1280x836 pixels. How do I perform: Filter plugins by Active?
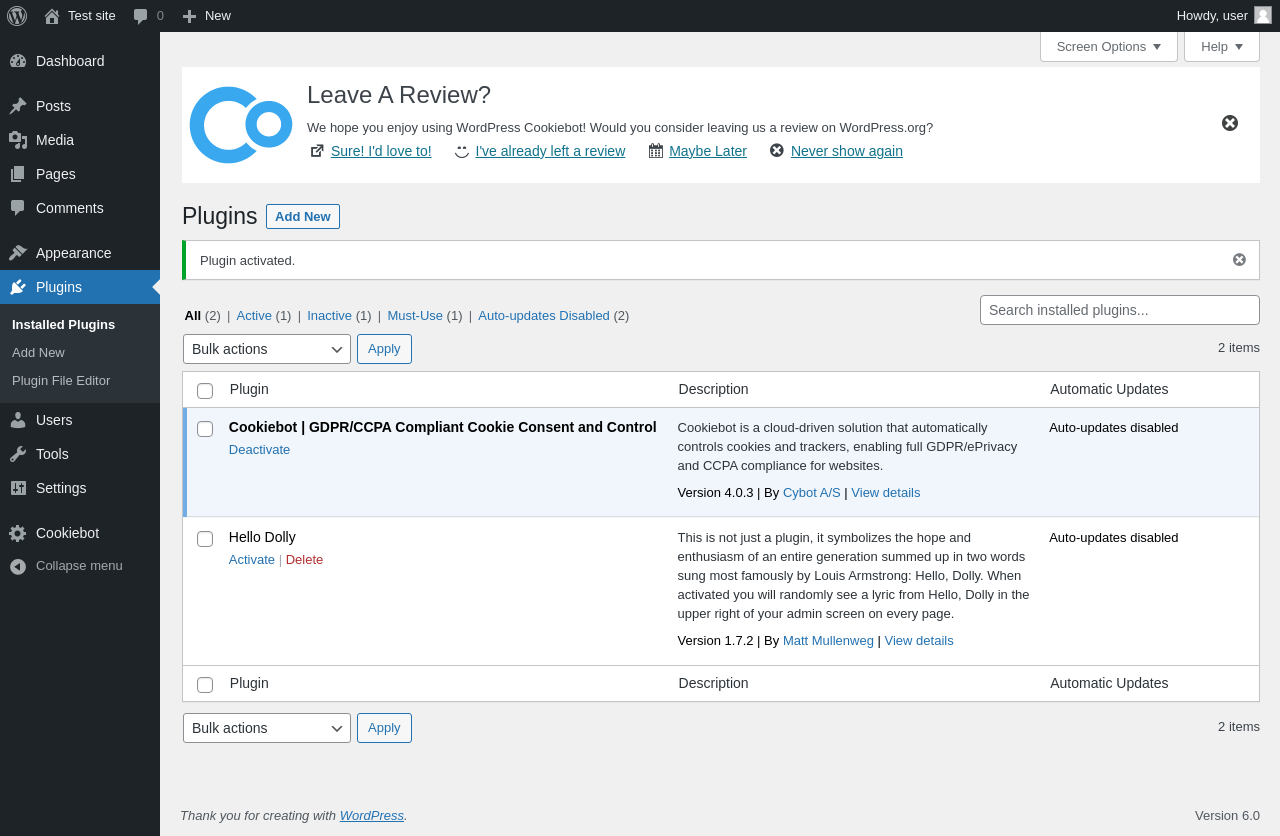pos(254,315)
